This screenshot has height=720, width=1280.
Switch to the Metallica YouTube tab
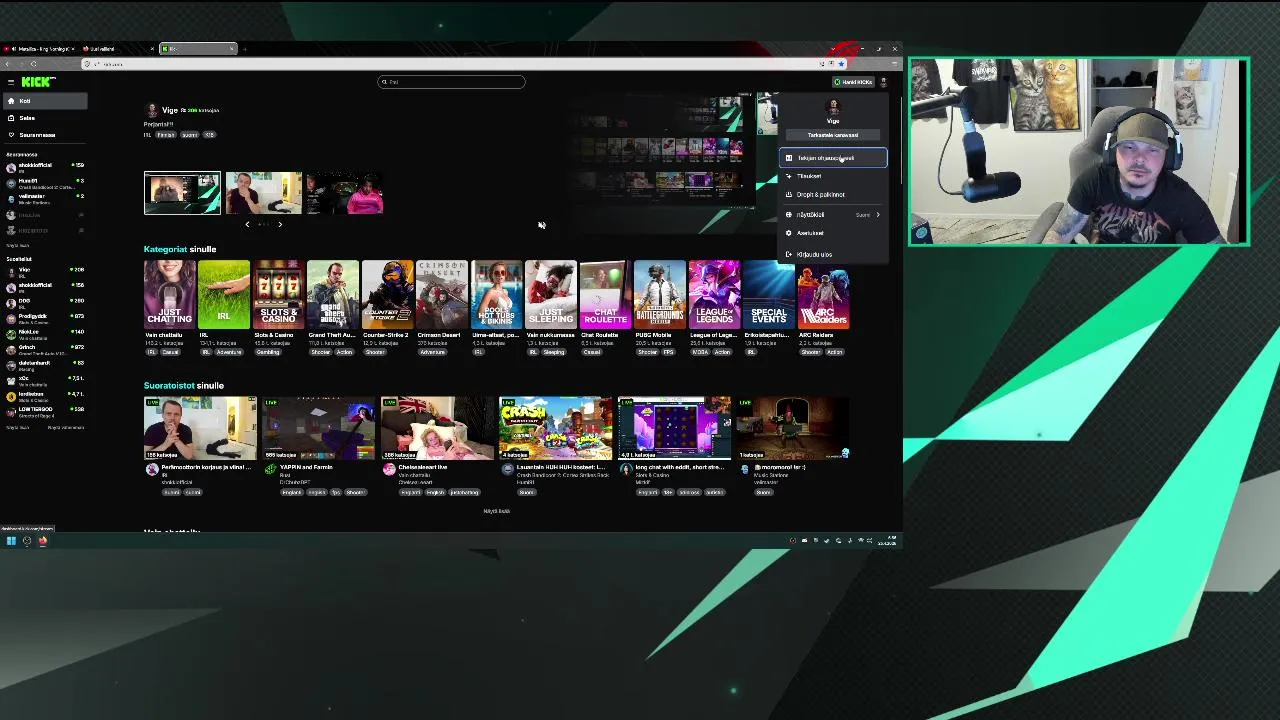pyautogui.click(x=38, y=49)
